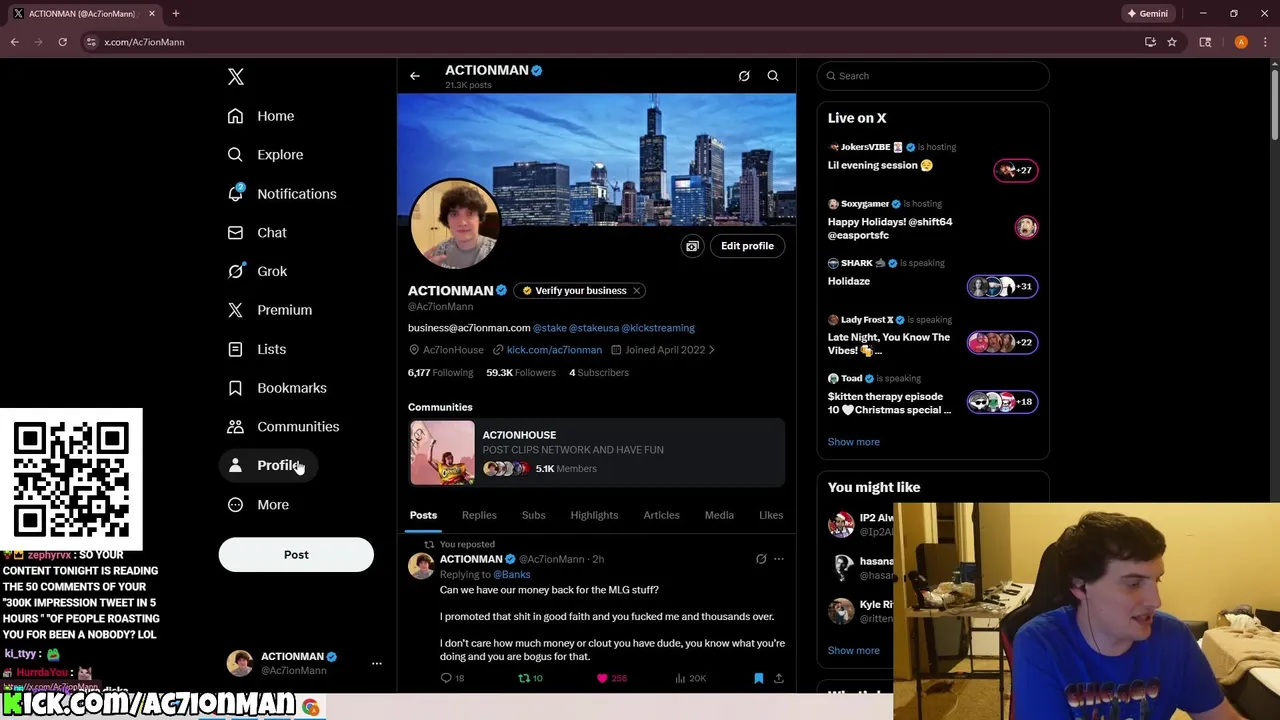Open Gemini in Chrome's title bar
Viewport: 1280px width, 720px height.
point(1147,14)
